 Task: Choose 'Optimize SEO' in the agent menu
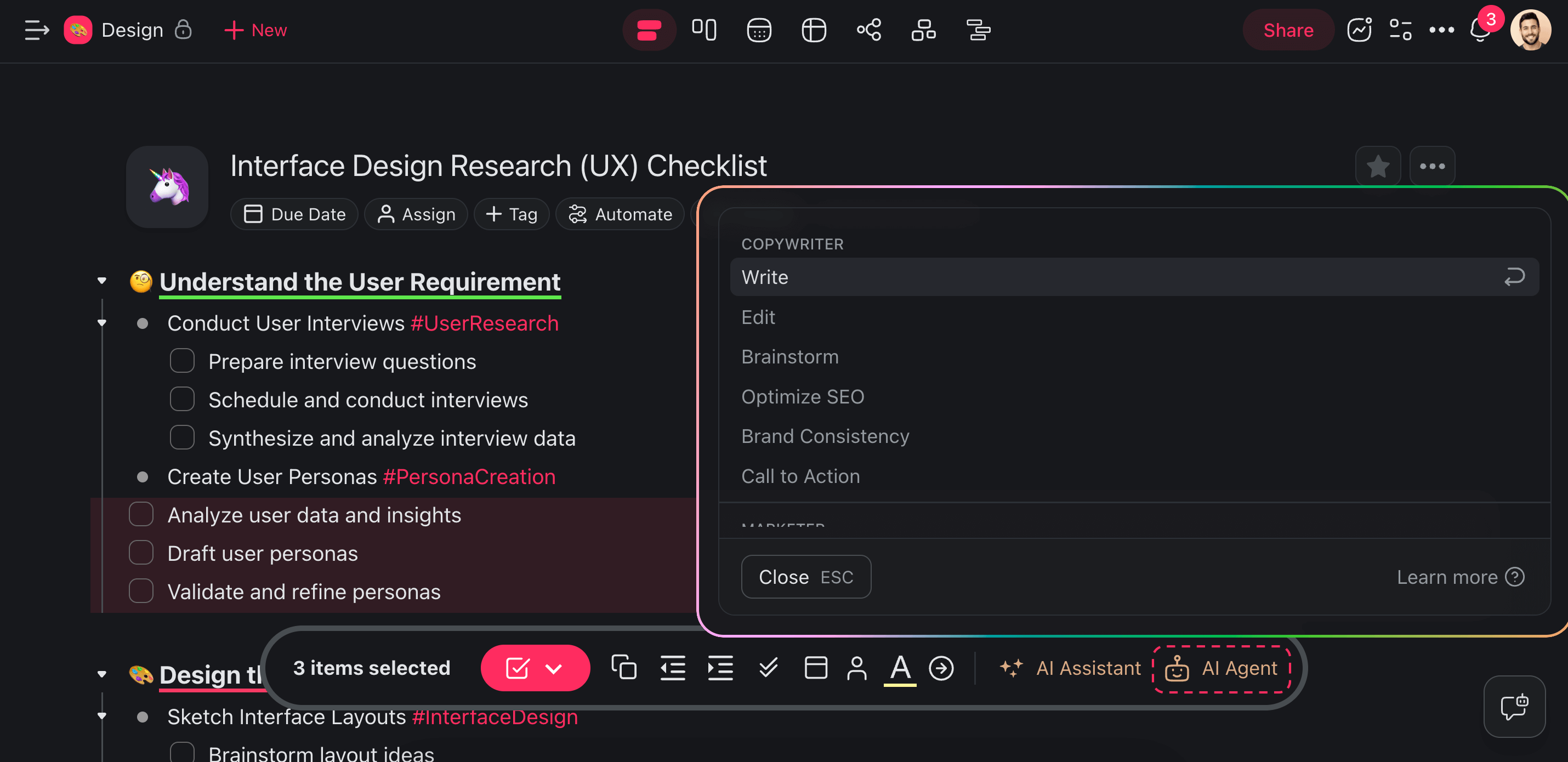point(802,396)
